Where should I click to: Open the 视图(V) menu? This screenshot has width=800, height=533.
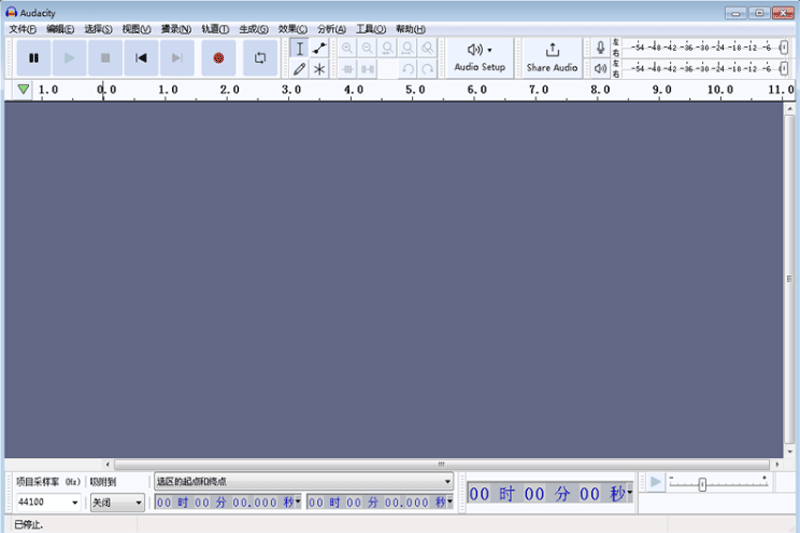click(x=136, y=29)
